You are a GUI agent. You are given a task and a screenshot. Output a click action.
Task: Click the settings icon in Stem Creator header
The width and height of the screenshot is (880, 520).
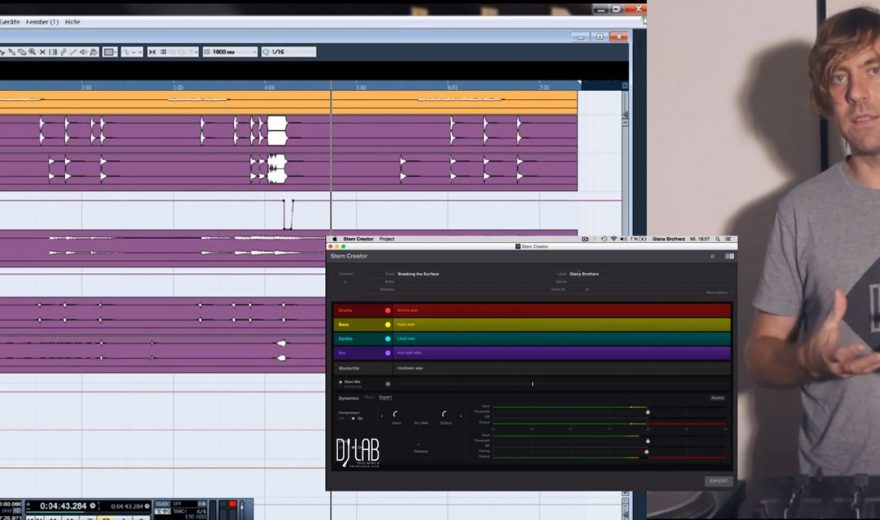coord(713,256)
